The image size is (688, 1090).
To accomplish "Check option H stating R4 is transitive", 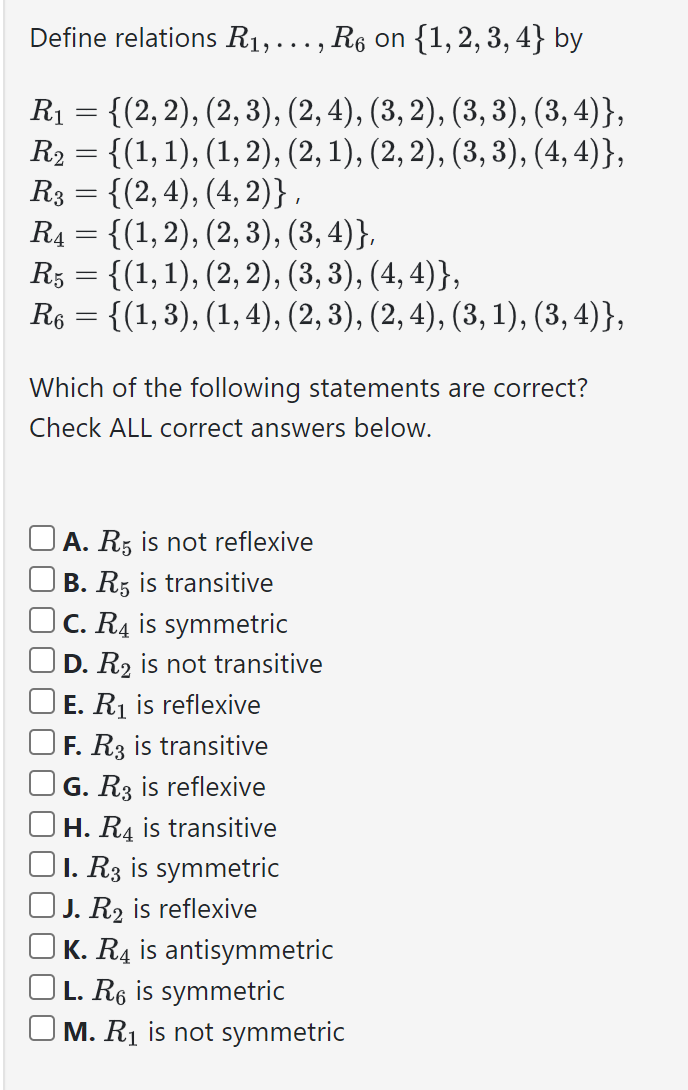I will tap(40, 822).
